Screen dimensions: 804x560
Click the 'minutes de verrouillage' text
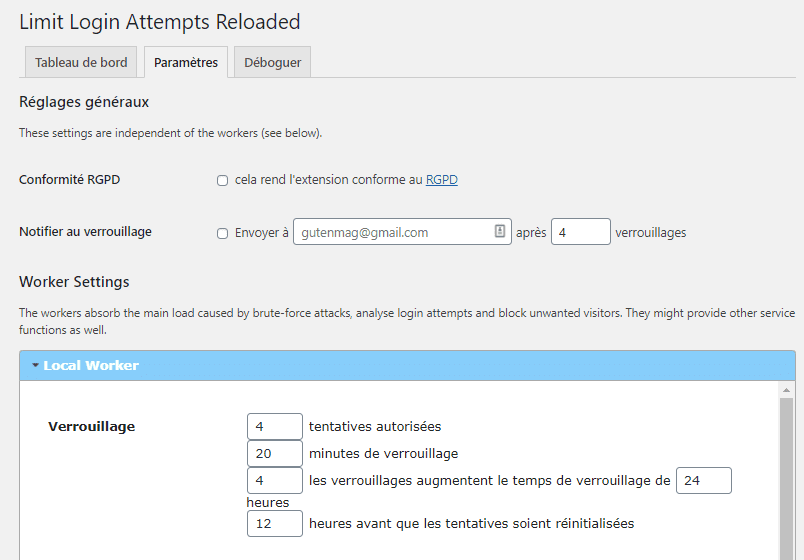[x=384, y=454]
